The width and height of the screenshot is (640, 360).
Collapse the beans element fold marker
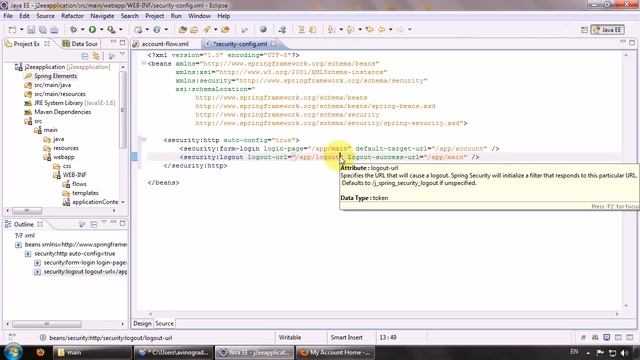143,63
